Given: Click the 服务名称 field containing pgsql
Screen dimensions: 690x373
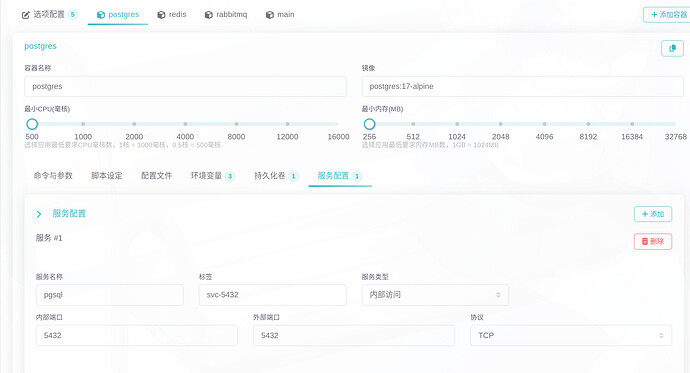Looking at the screenshot, I should [x=110, y=295].
